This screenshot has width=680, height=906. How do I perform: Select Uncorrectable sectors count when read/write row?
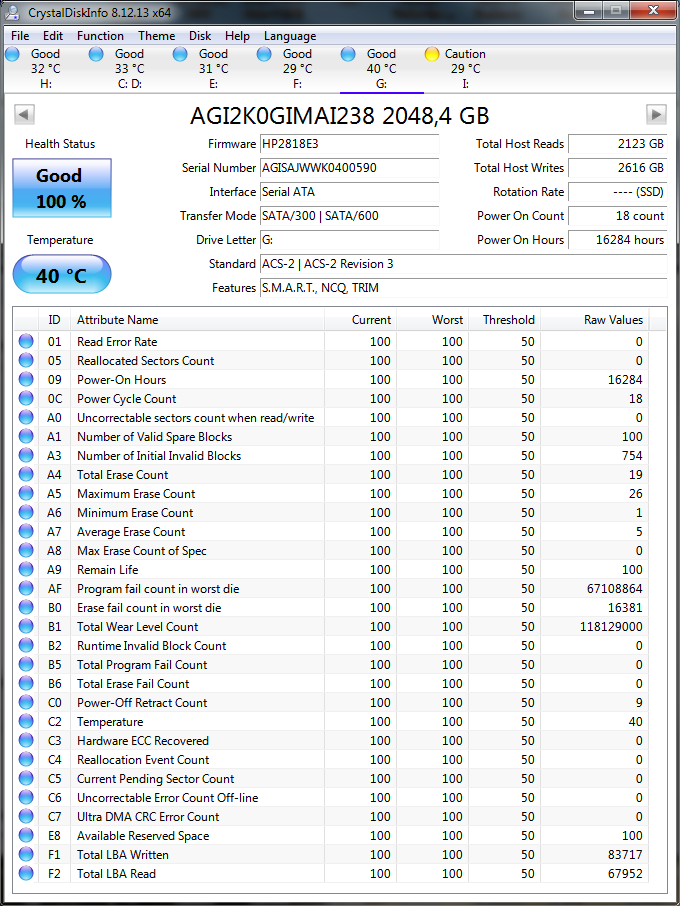(331, 418)
